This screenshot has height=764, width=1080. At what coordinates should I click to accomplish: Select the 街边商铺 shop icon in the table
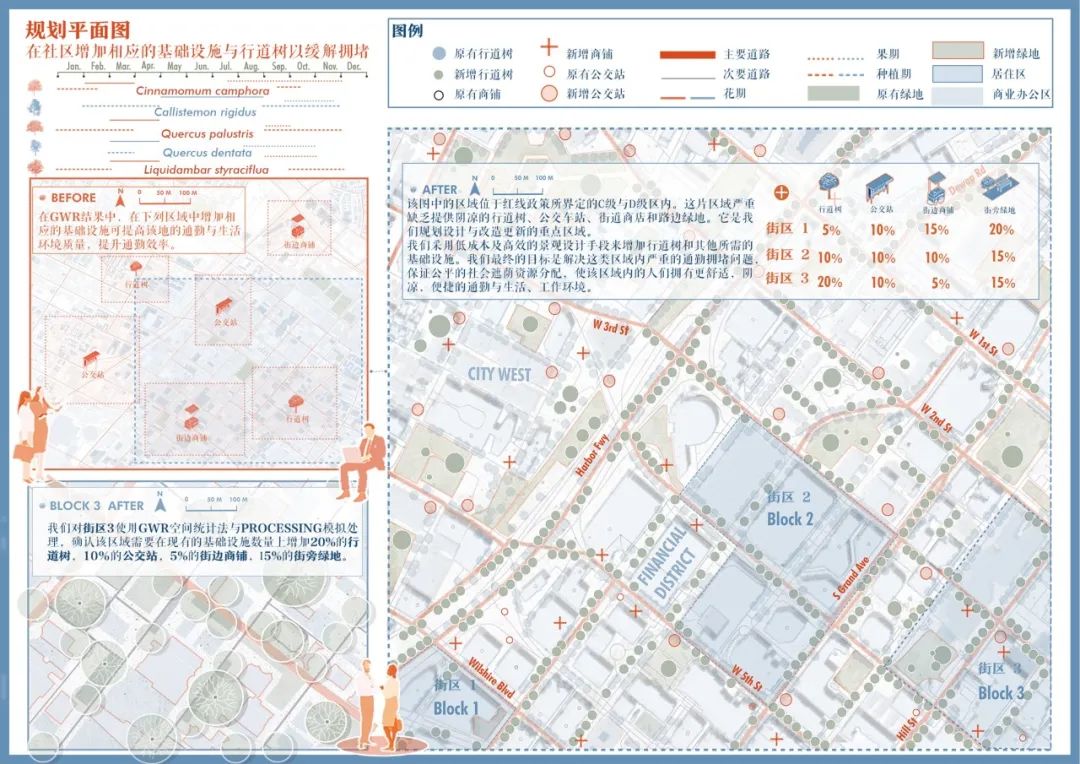(x=937, y=187)
